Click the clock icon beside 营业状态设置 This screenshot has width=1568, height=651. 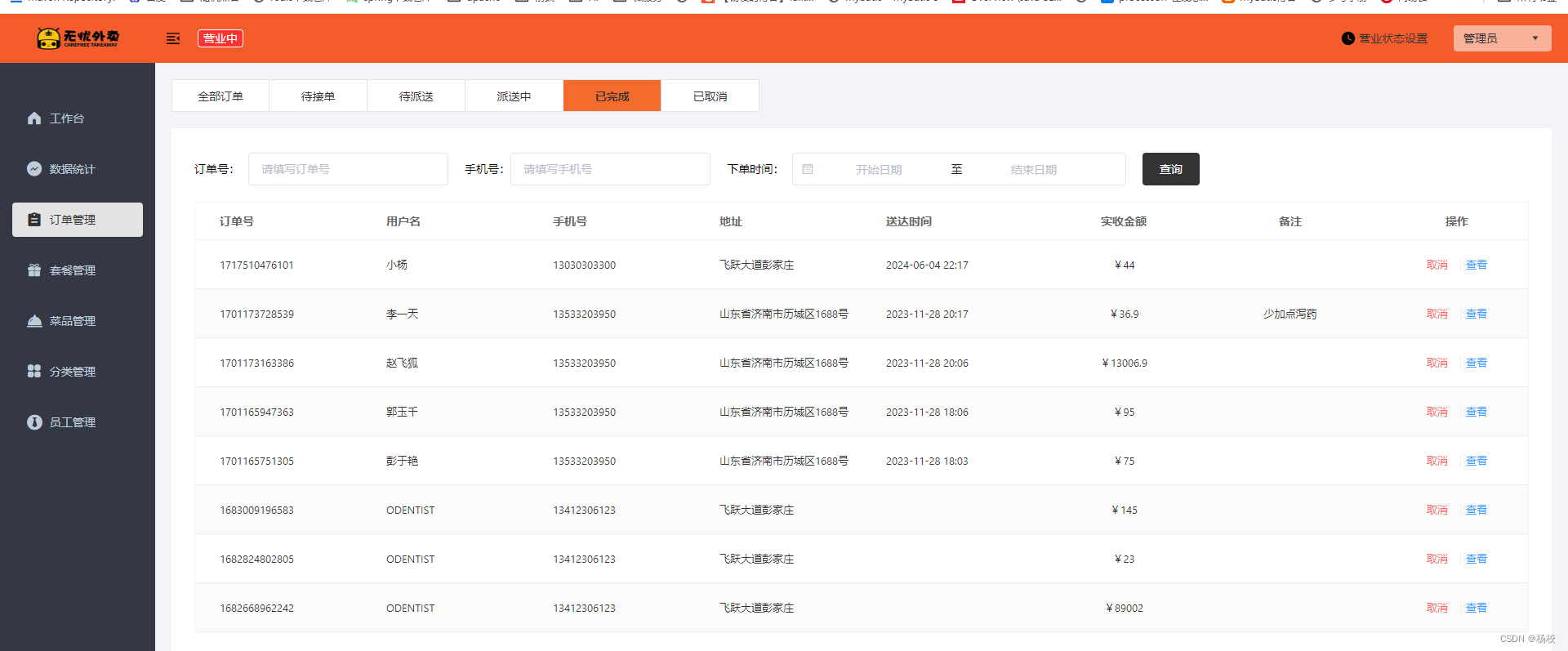pyautogui.click(x=1348, y=38)
